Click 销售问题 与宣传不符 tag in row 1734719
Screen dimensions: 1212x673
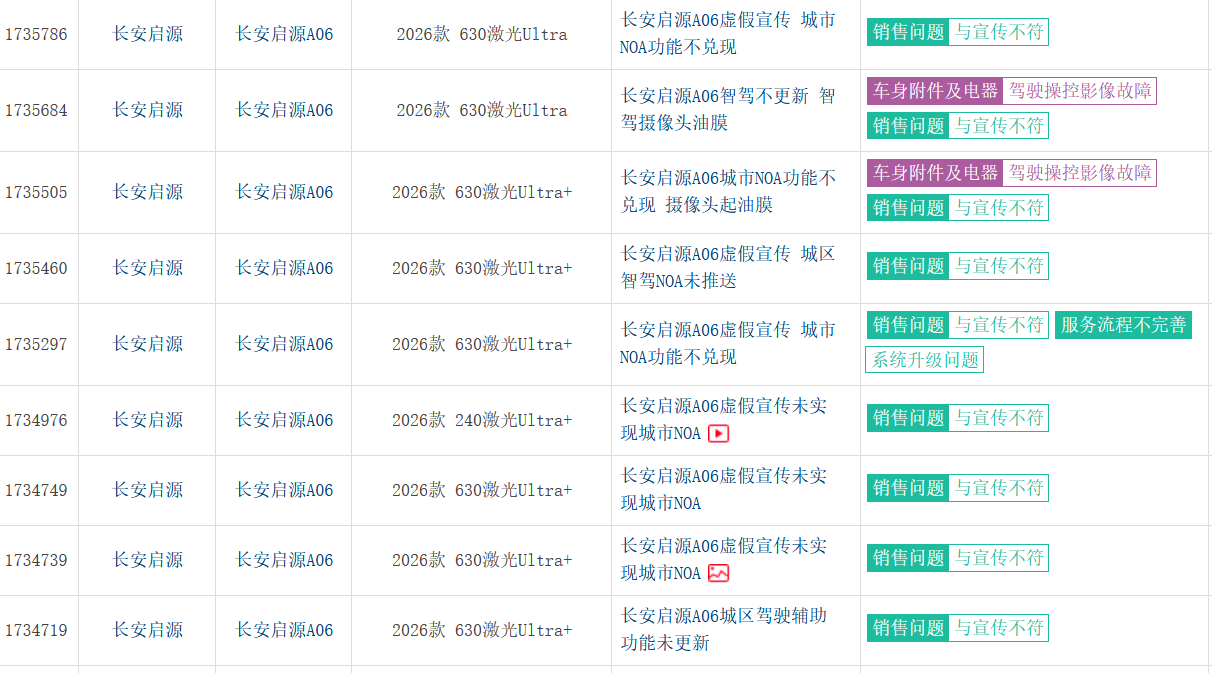pyautogui.click(x=957, y=628)
